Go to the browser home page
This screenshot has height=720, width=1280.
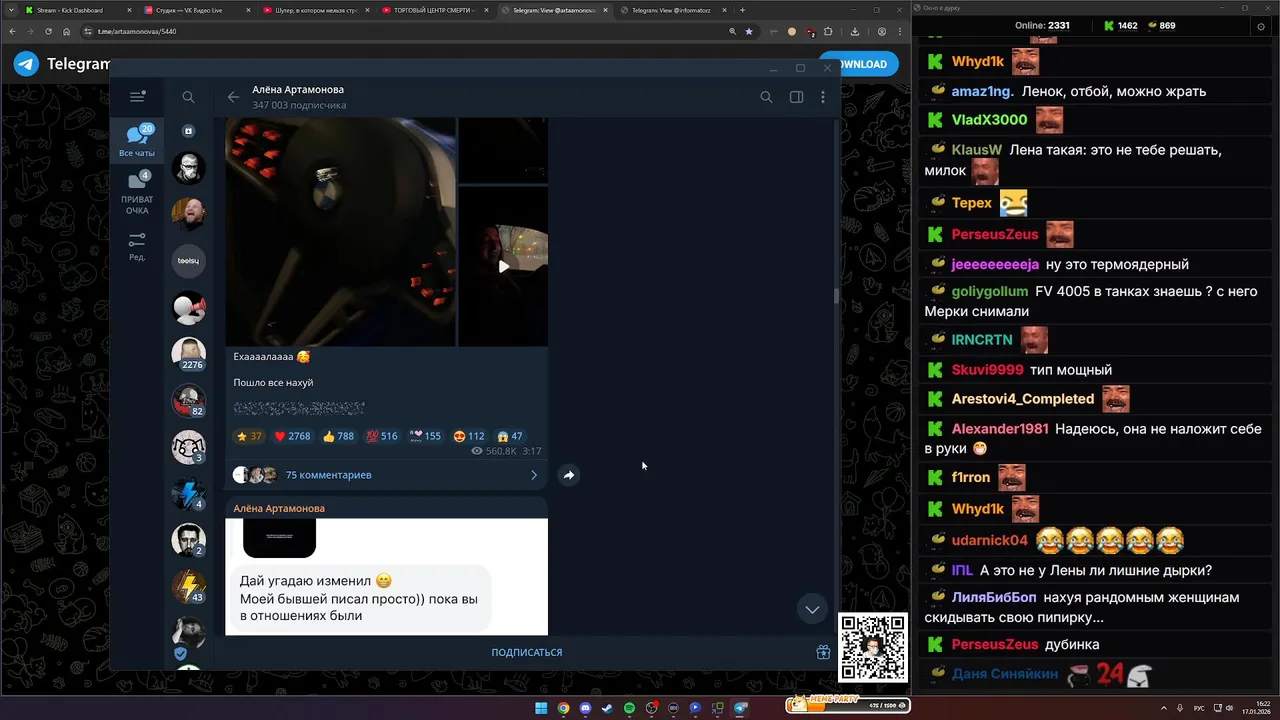click(66, 31)
